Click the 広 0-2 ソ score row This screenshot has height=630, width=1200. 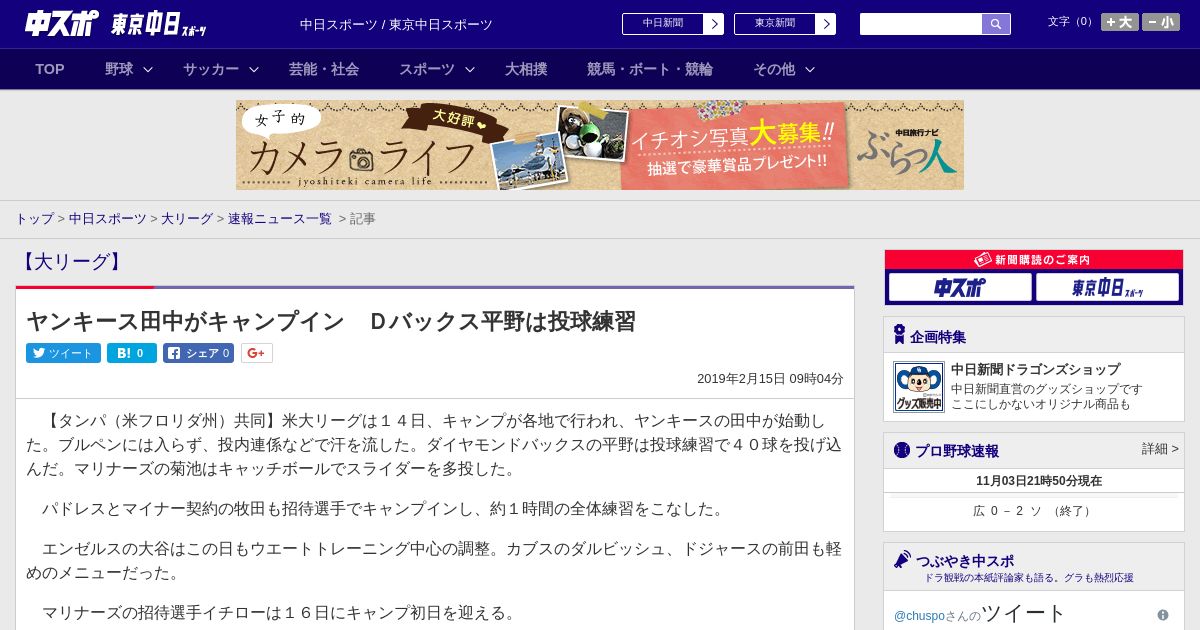pos(1034,511)
